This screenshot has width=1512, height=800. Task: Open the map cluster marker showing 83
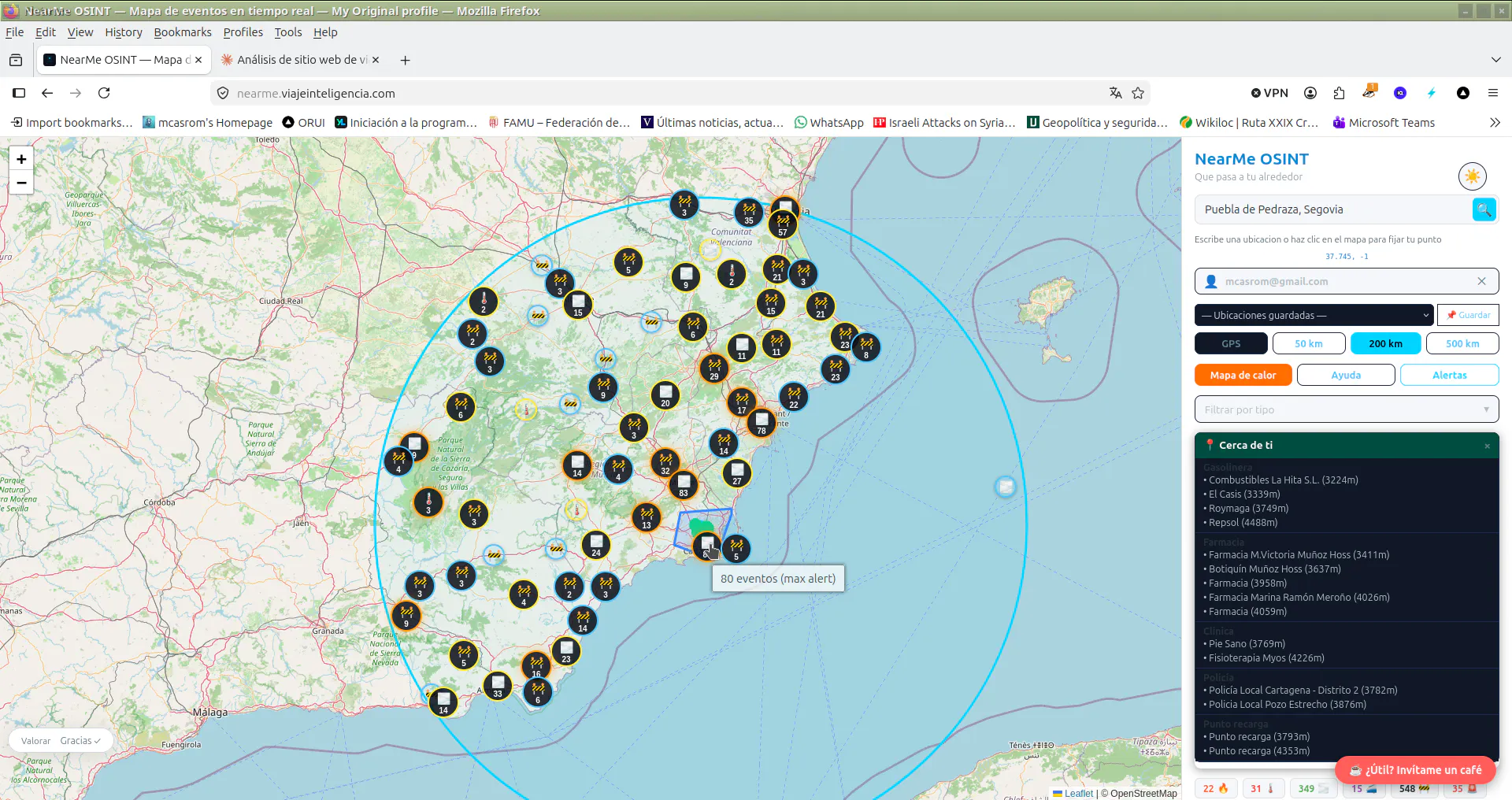point(684,484)
